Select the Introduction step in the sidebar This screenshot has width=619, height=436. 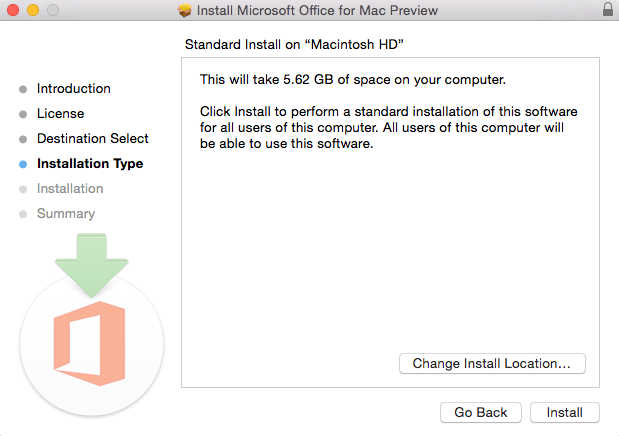tap(74, 89)
